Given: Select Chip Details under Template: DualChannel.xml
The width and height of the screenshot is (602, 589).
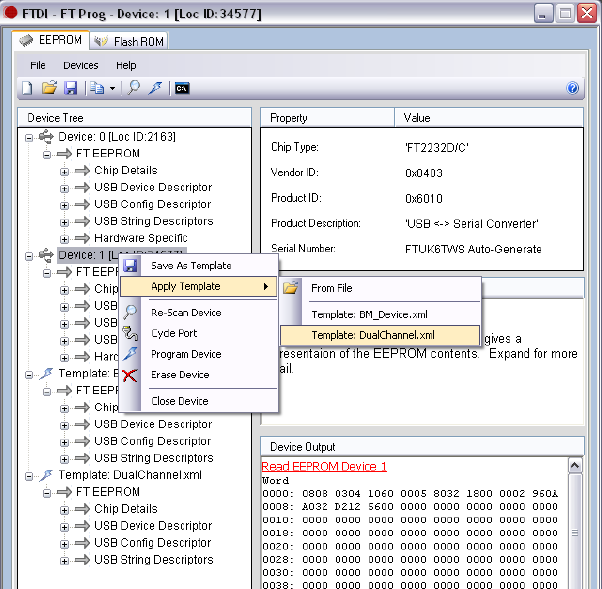Looking at the screenshot, I should tap(126, 509).
